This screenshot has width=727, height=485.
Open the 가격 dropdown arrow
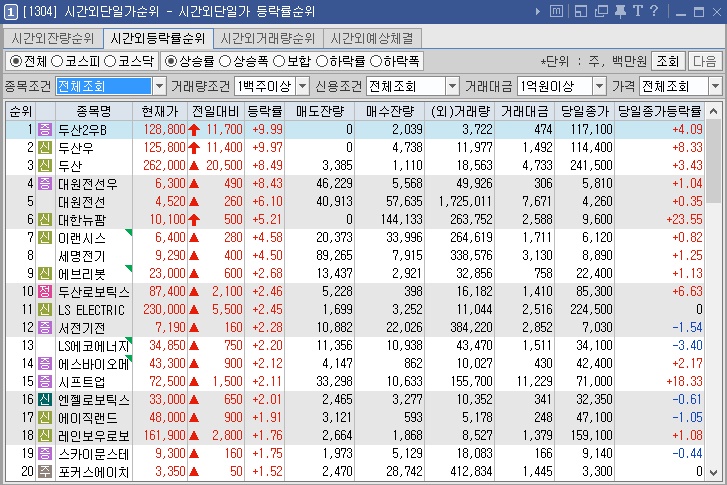(715, 86)
